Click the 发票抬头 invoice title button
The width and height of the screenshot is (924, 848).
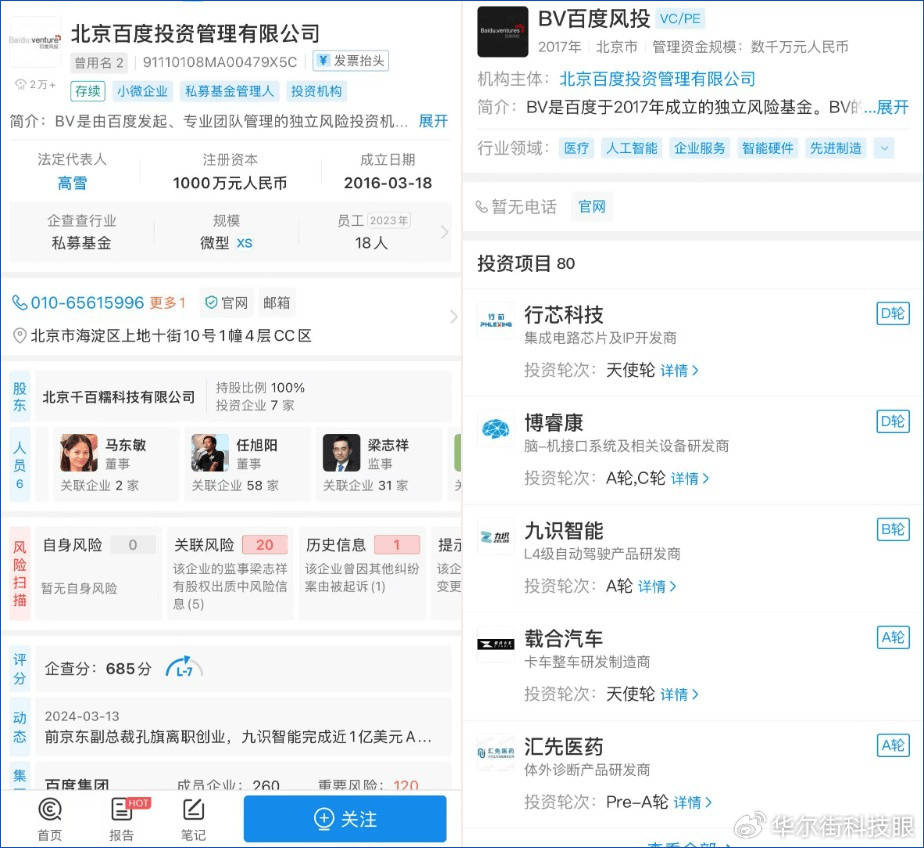(x=351, y=61)
